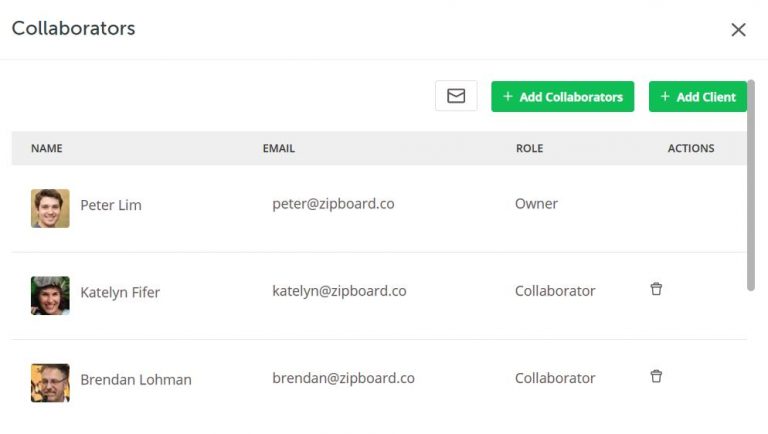Click the envelope email icon button
The height and width of the screenshot is (434, 768).
pyautogui.click(x=456, y=96)
